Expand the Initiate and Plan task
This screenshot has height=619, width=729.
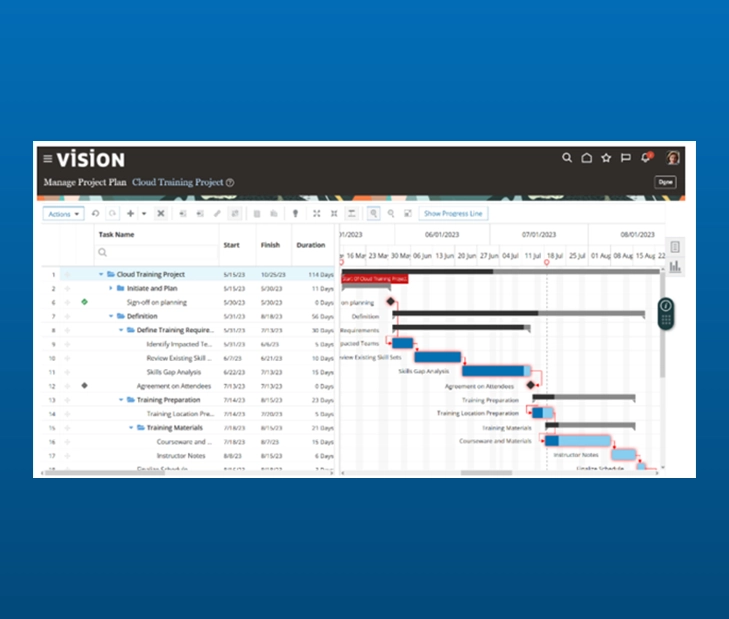pyautogui.click(x=111, y=288)
